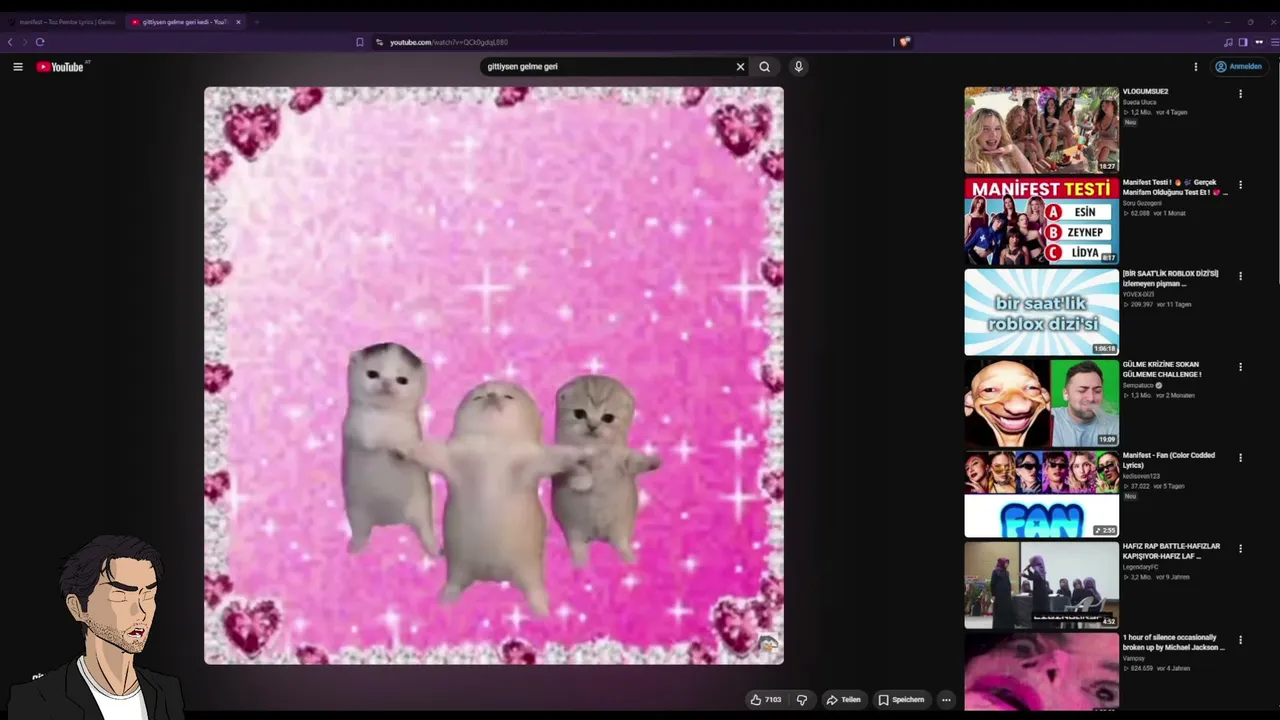
Task: Dislike the video with thumbs down
Action: click(802, 700)
